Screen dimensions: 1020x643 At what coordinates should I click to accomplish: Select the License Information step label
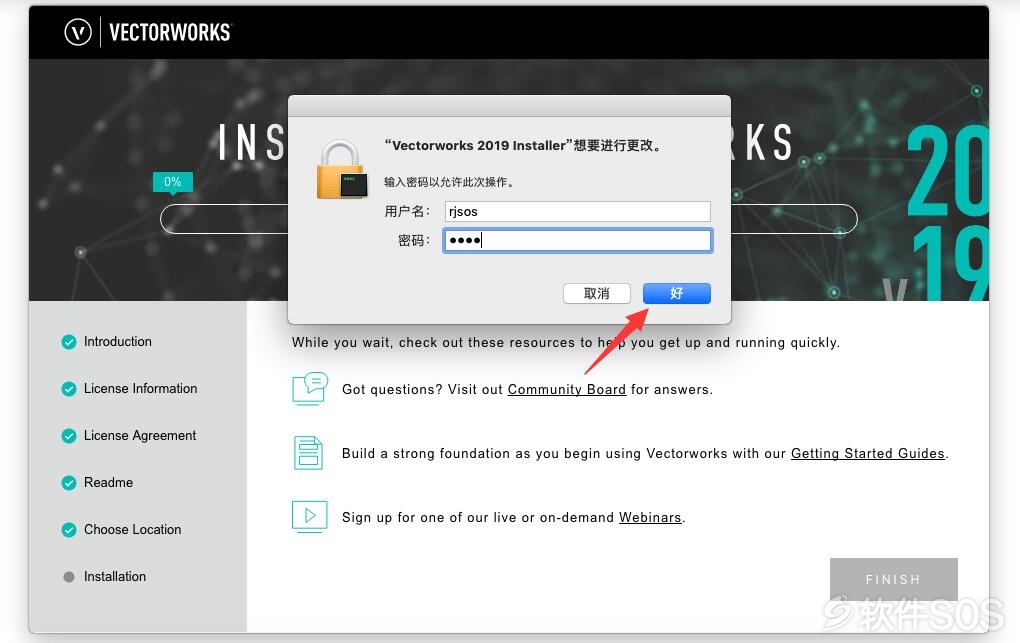click(x=141, y=389)
